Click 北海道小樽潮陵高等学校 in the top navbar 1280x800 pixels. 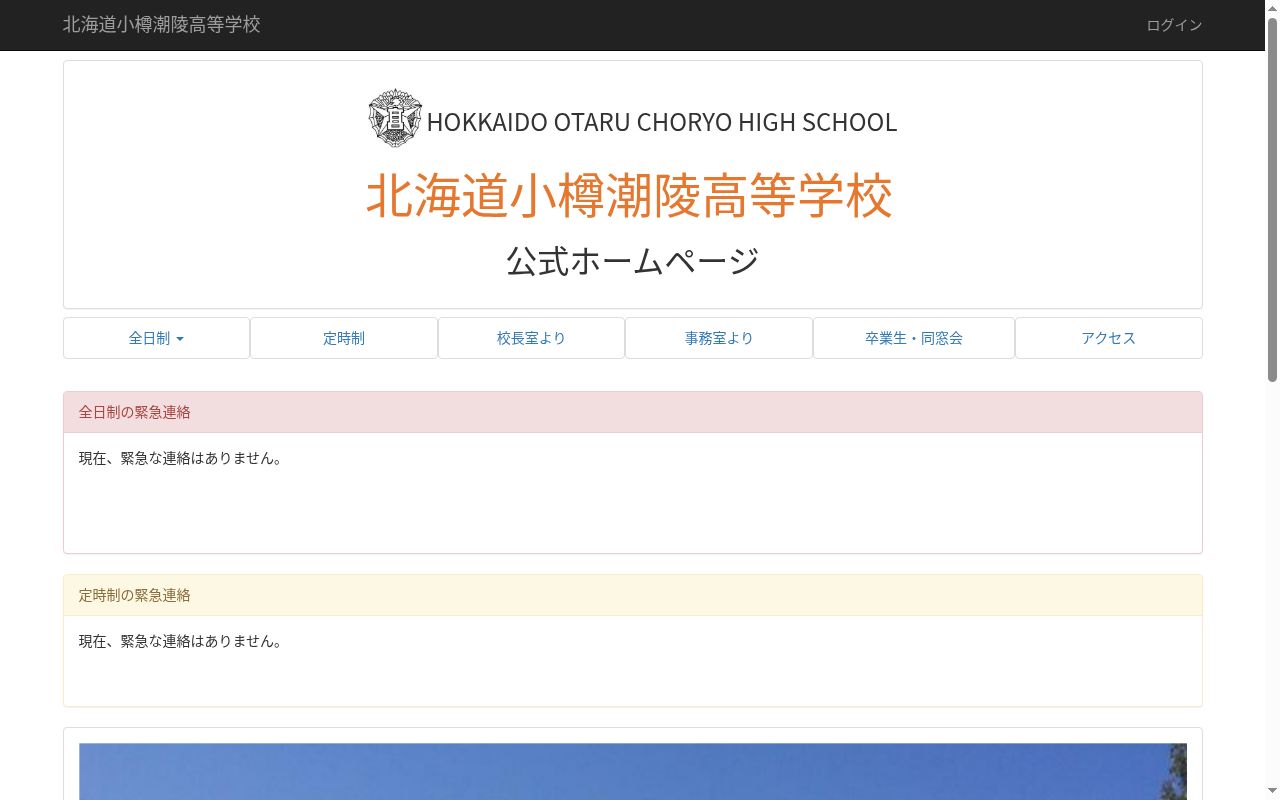point(162,24)
